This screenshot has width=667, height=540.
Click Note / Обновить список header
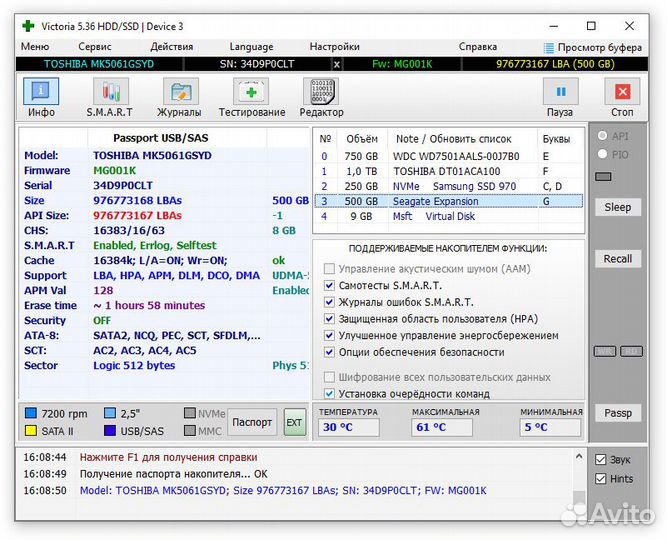tap(453, 139)
